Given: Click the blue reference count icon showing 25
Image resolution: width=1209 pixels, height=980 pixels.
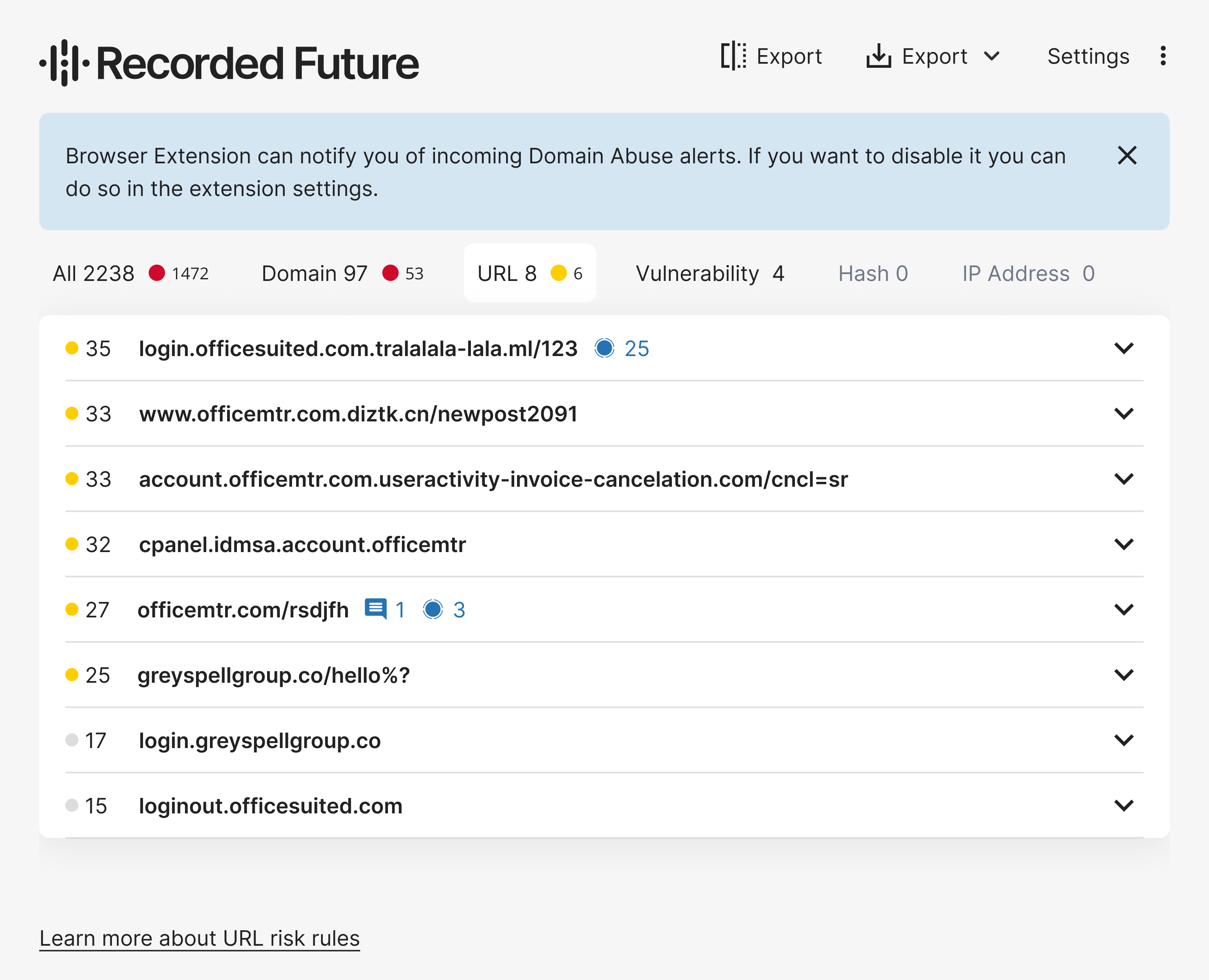Looking at the screenshot, I should tap(605, 348).
